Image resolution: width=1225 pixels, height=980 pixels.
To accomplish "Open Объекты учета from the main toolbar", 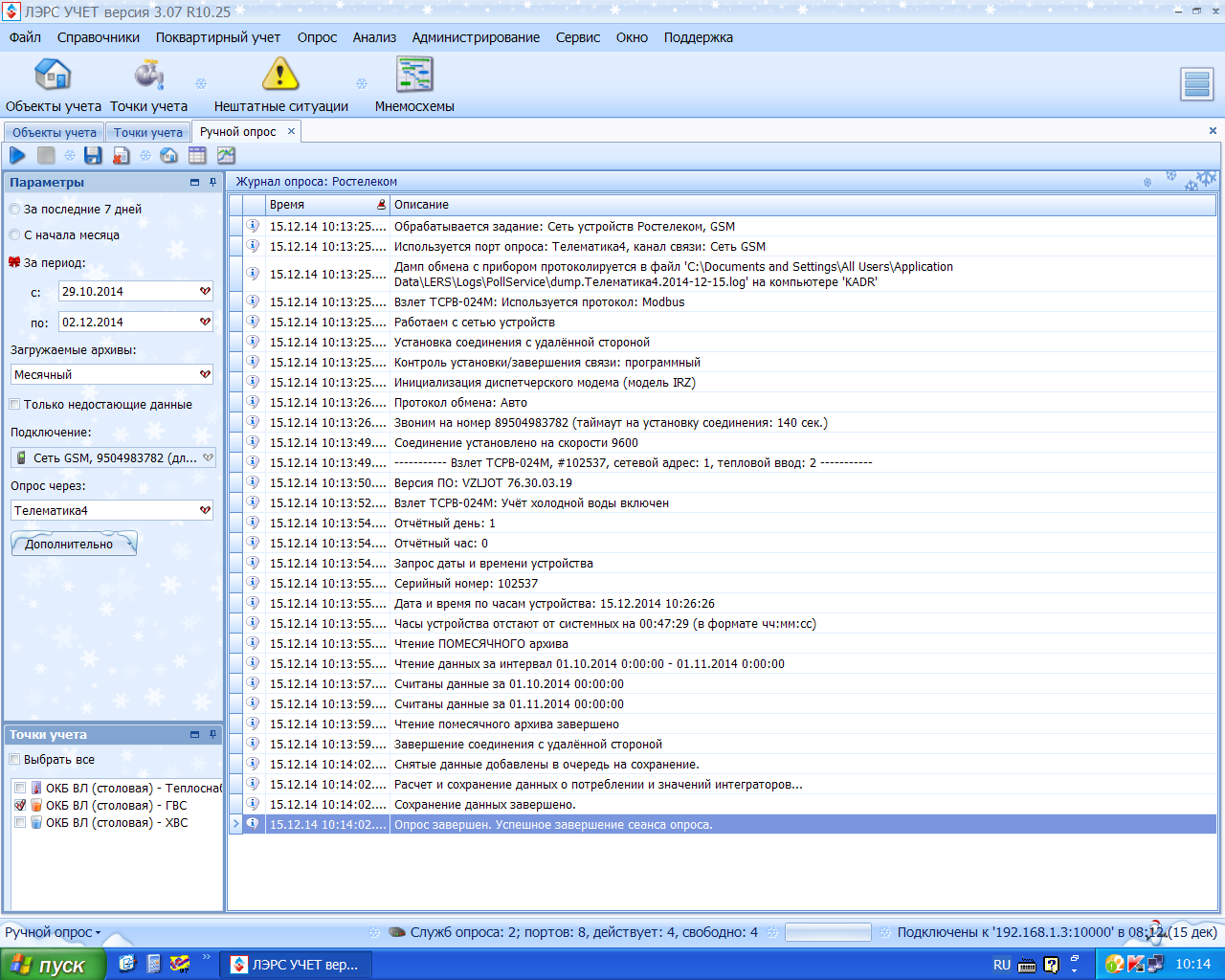I will pyautogui.click(x=53, y=85).
